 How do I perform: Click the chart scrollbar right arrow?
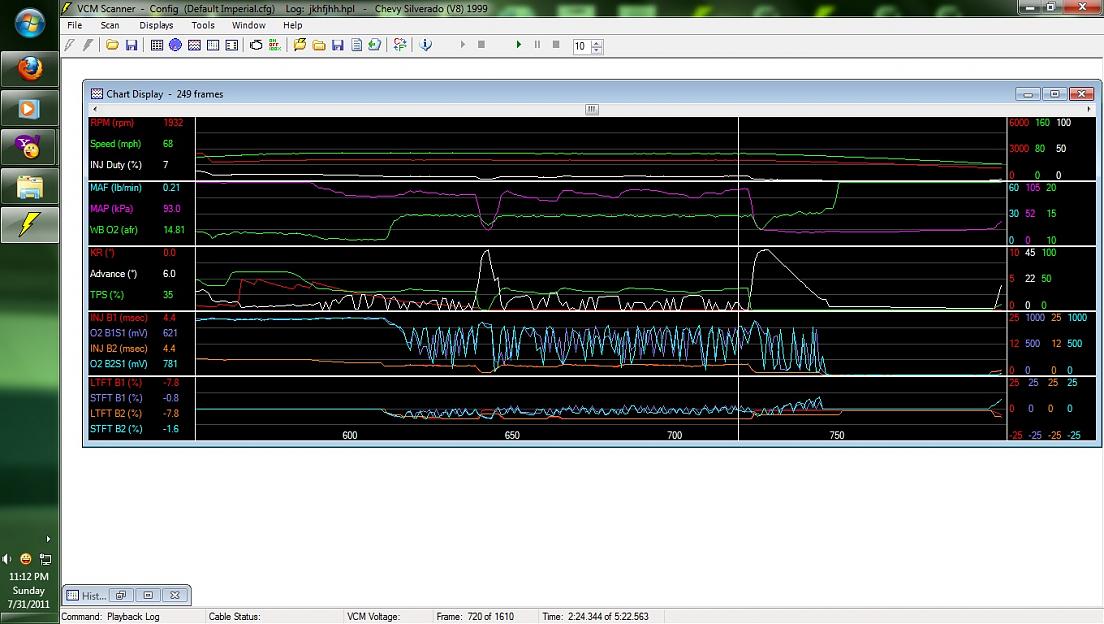[1088, 109]
